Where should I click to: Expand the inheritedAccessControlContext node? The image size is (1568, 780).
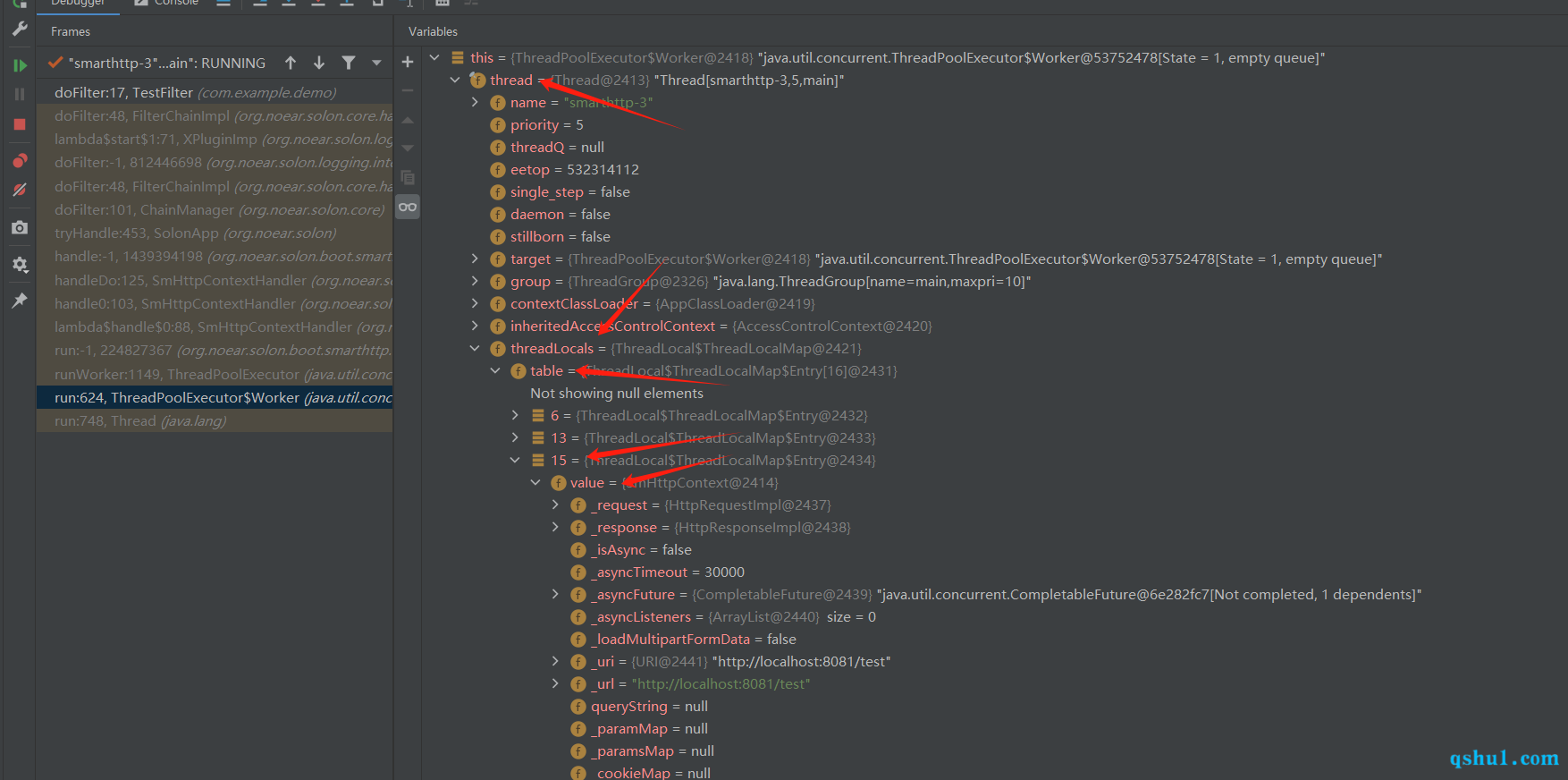coord(475,326)
